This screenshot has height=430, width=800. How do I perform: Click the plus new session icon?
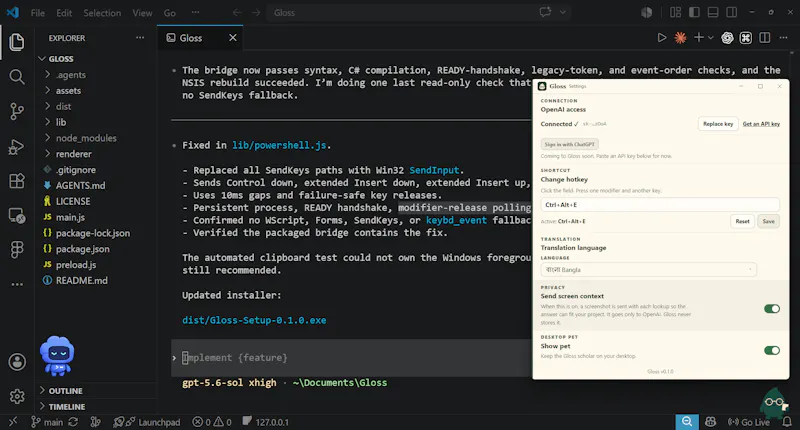tap(698, 38)
